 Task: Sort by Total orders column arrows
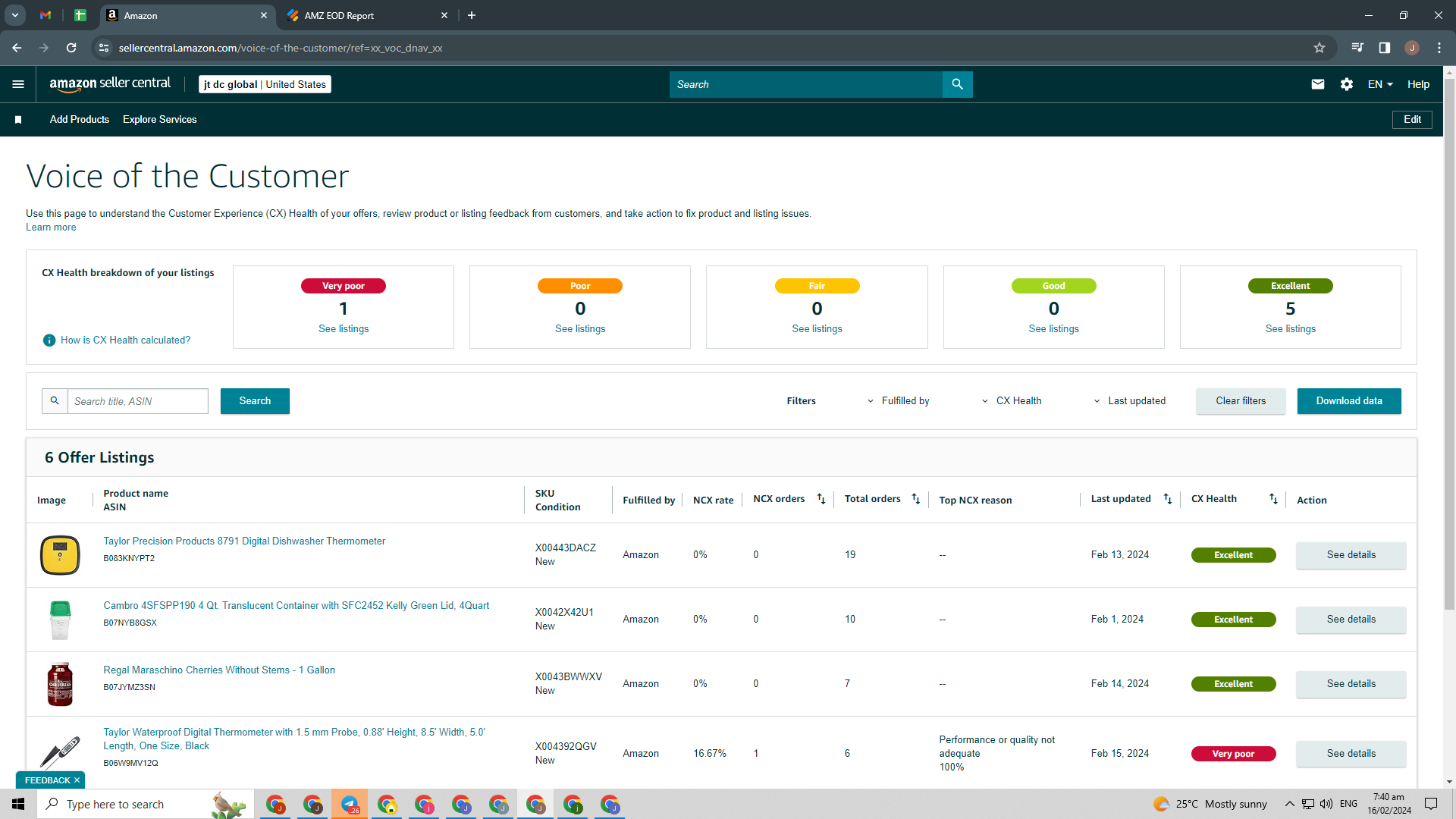tap(916, 499)
